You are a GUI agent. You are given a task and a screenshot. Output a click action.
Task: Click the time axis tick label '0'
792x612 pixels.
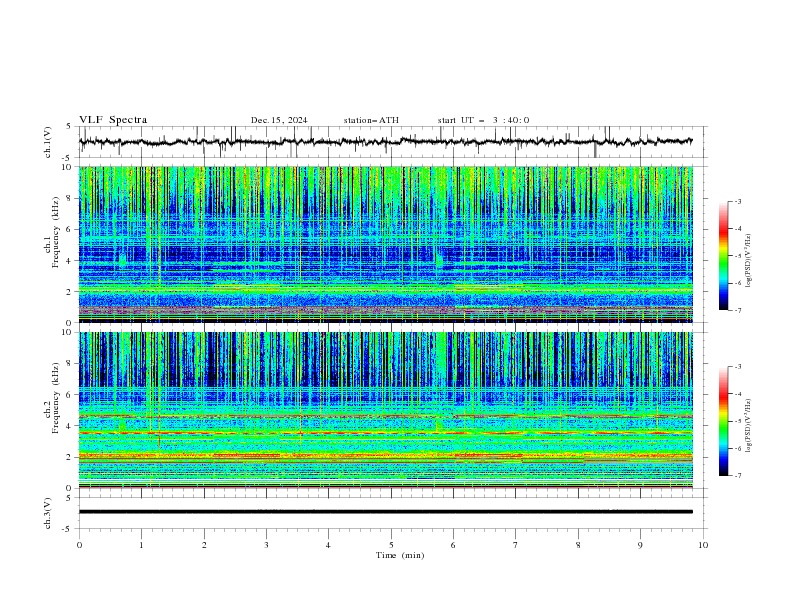click(79, 545)
